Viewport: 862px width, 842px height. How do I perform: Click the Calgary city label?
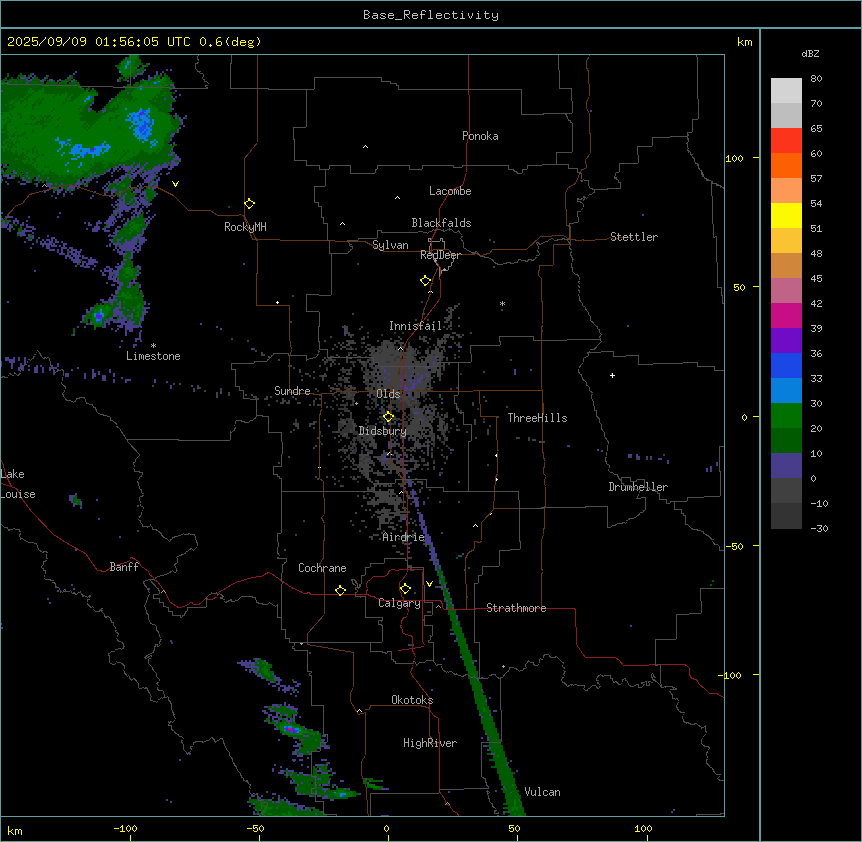coord(399,603)
